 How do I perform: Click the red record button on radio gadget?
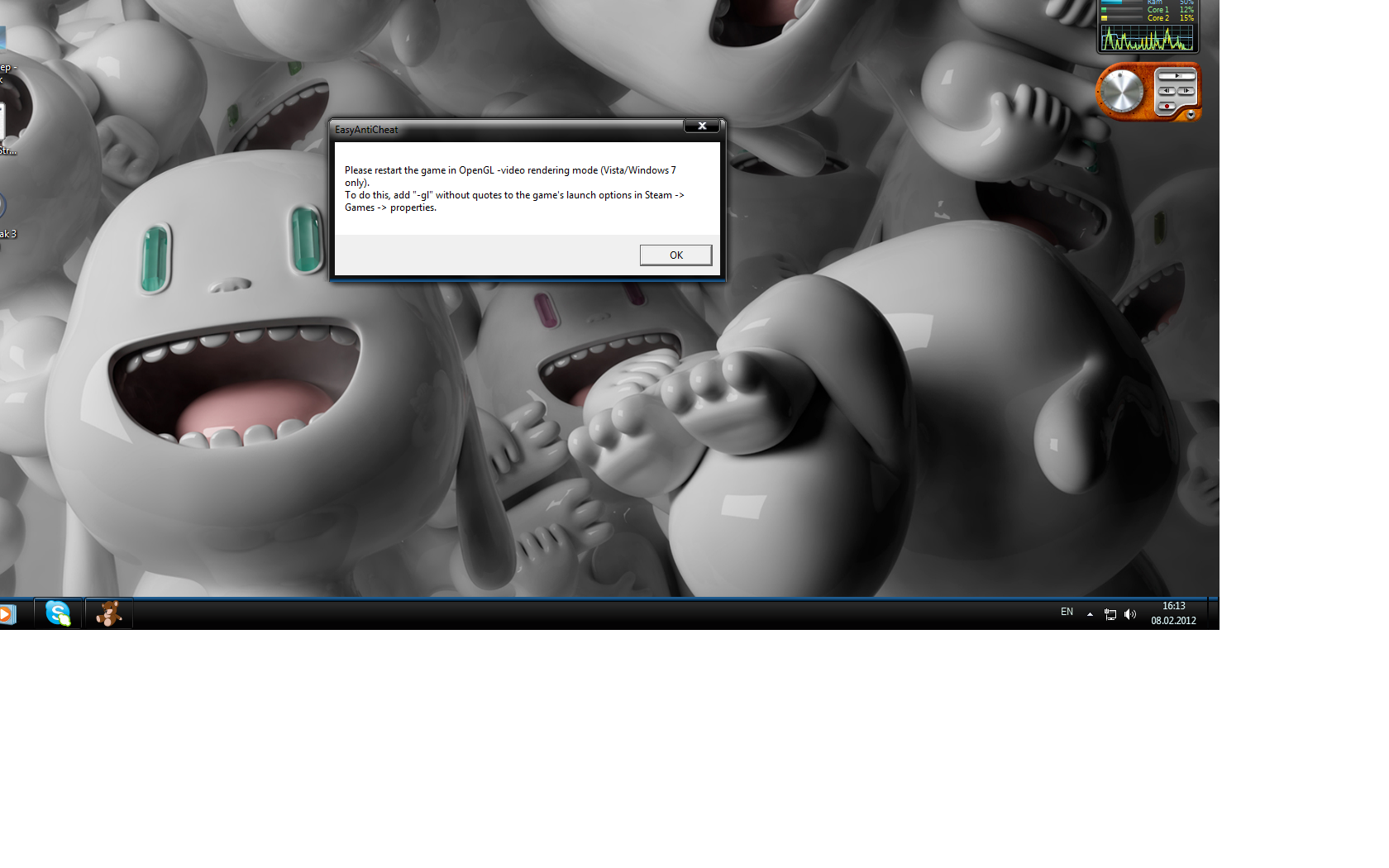1166,106
